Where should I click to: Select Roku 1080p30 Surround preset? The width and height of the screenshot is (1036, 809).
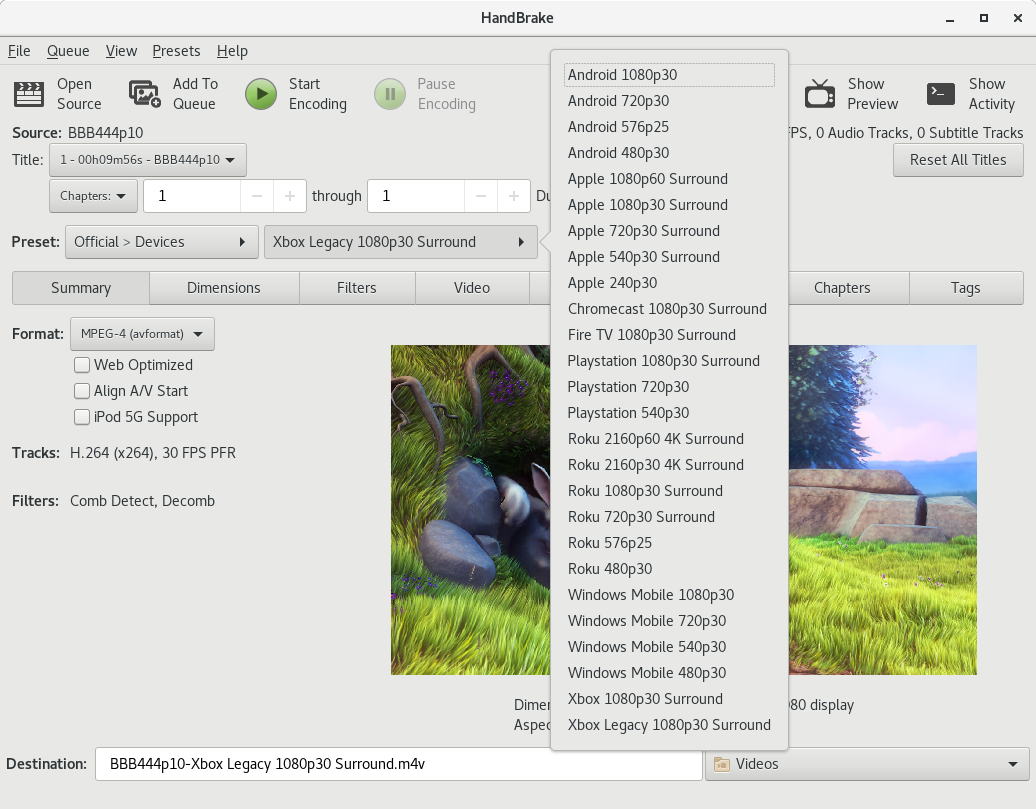coord(669,490)
